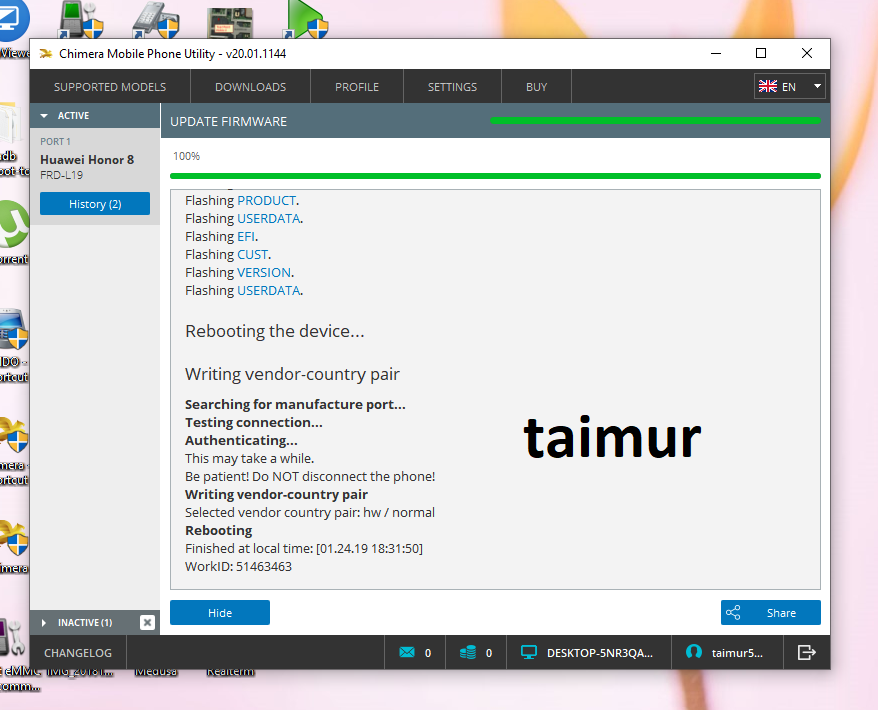Open the green play-arrow desktop shortcut
Screen dimensions: 878x710
[306, 20]
